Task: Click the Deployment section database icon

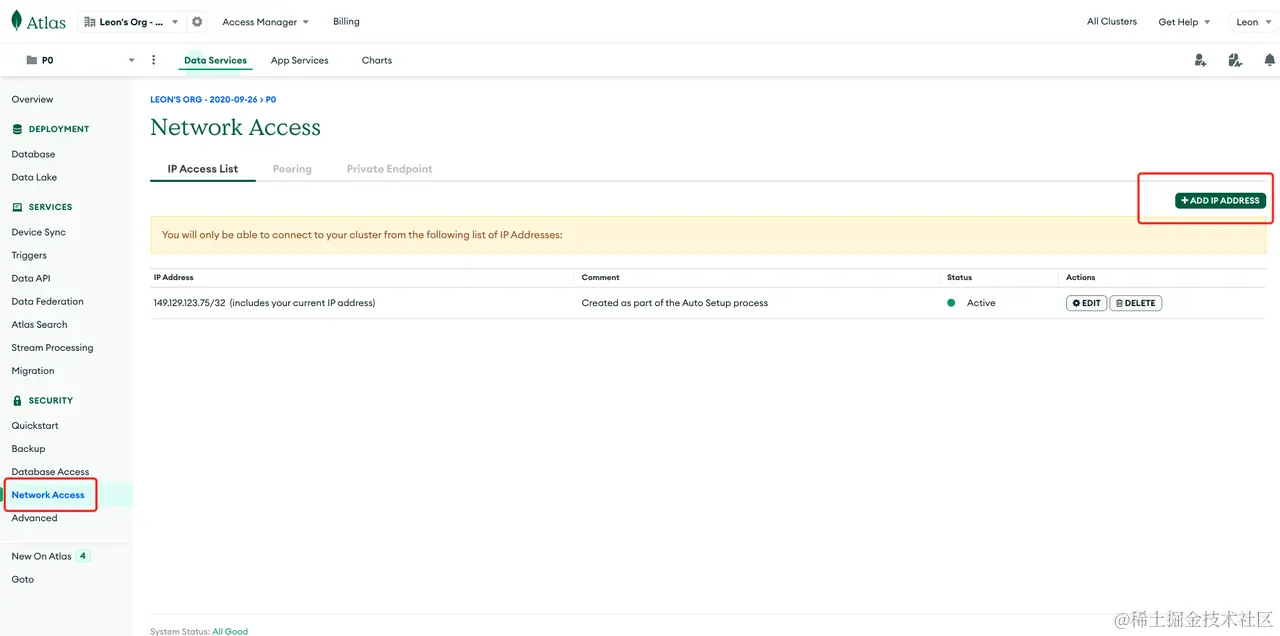Action: pyautogui.click(x=17, y=129)
